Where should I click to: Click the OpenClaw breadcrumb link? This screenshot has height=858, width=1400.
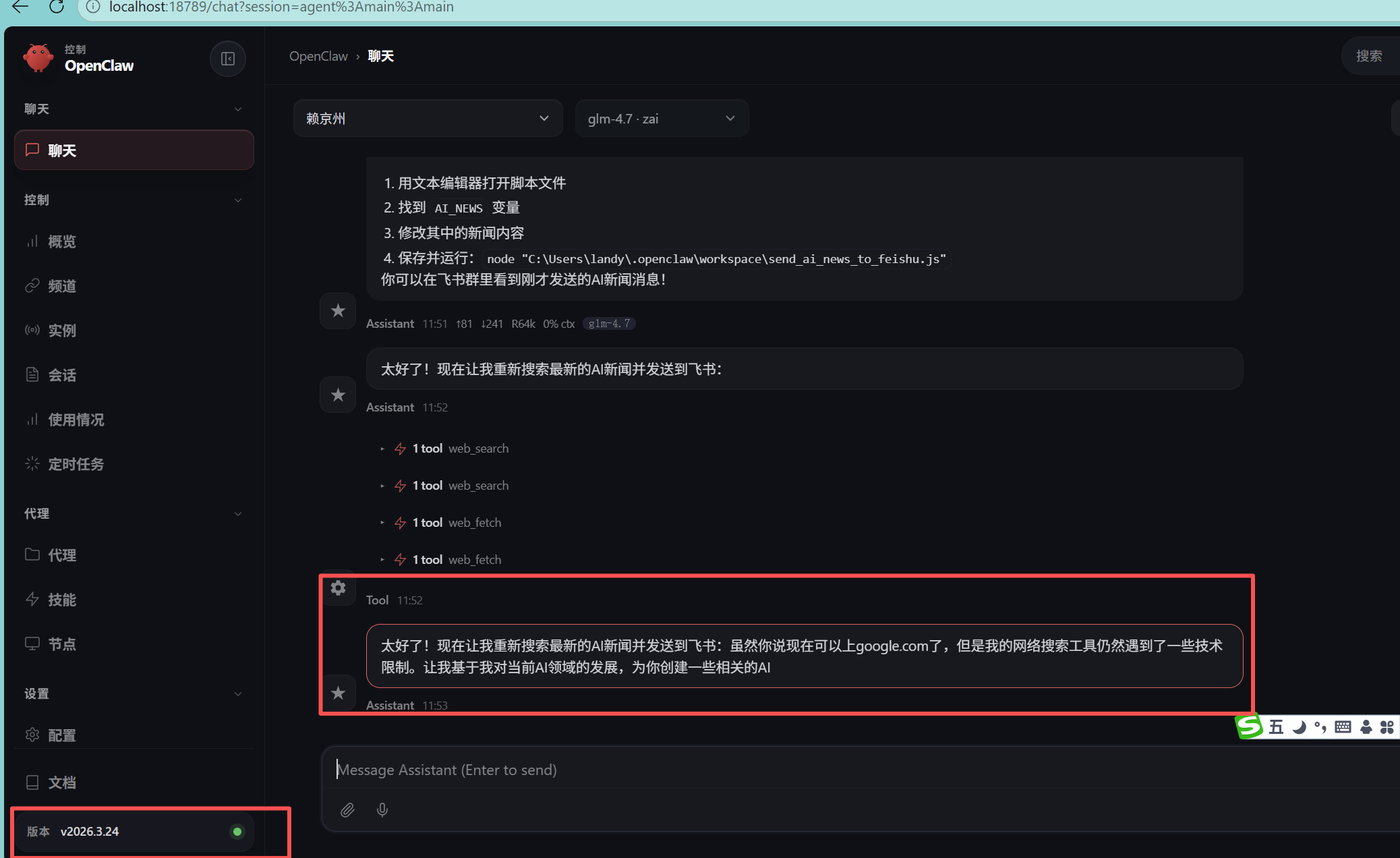pyautogui.click(x=318, y=56)
